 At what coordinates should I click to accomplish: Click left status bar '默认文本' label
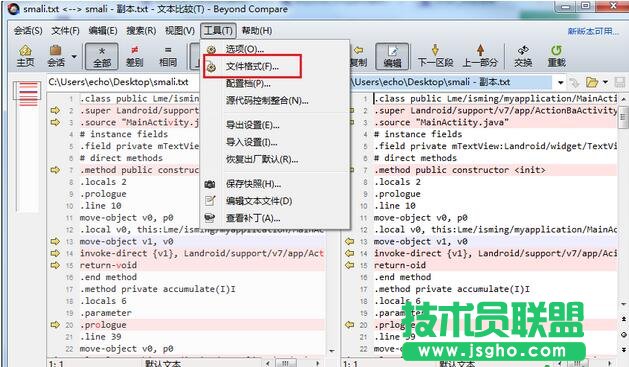tap(163, 363)
